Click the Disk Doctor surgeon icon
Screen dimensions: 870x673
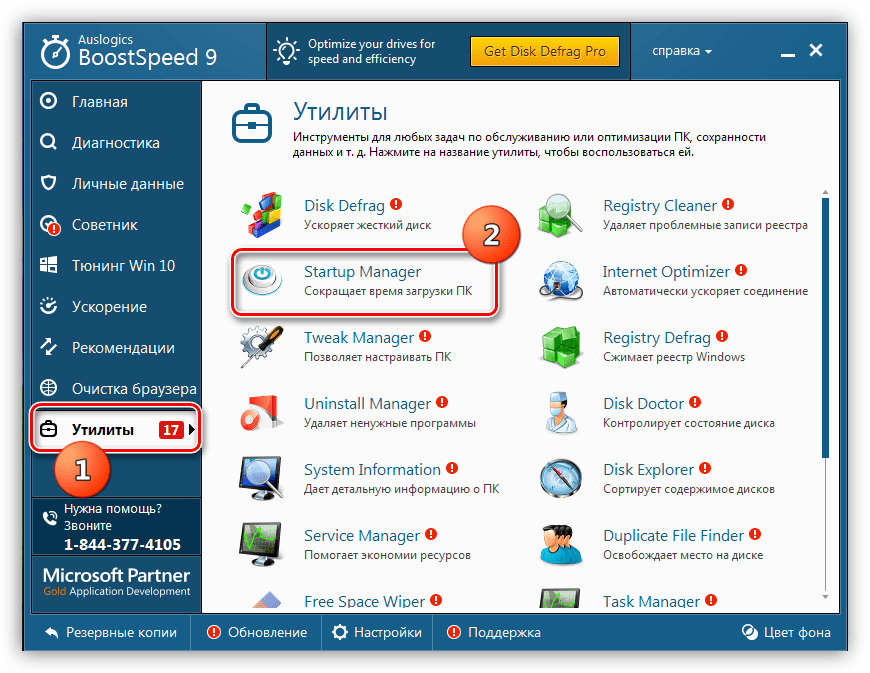(560, 412)
